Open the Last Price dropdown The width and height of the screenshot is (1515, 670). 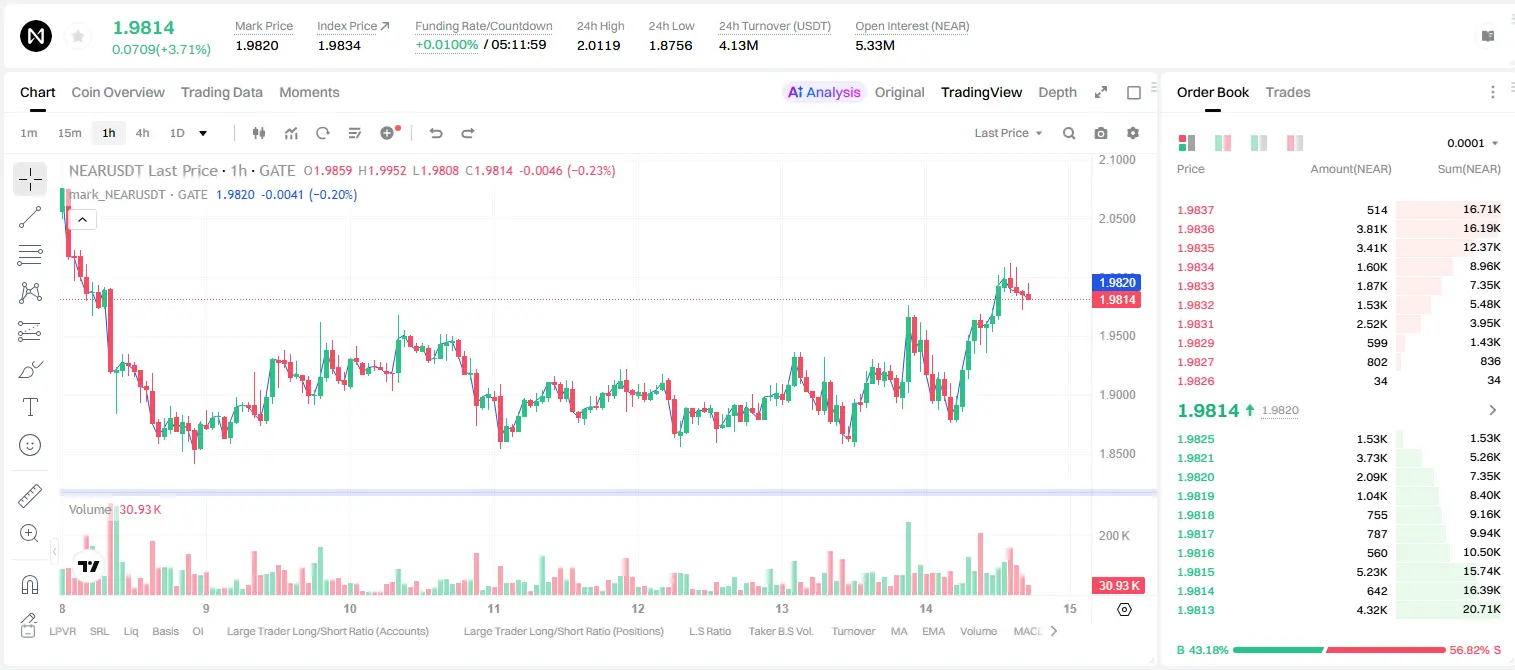click(x=1008, y=133)
